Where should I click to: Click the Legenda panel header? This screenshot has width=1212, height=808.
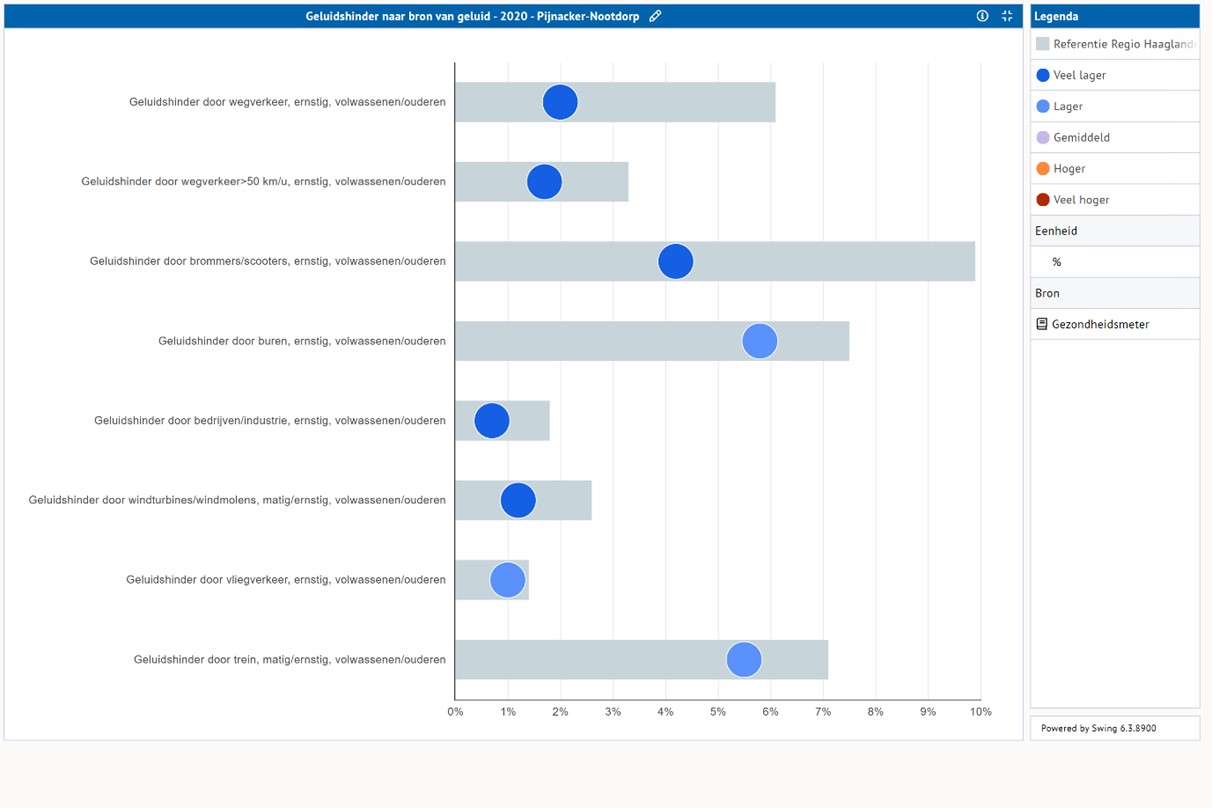click(x=1114, y=16)
